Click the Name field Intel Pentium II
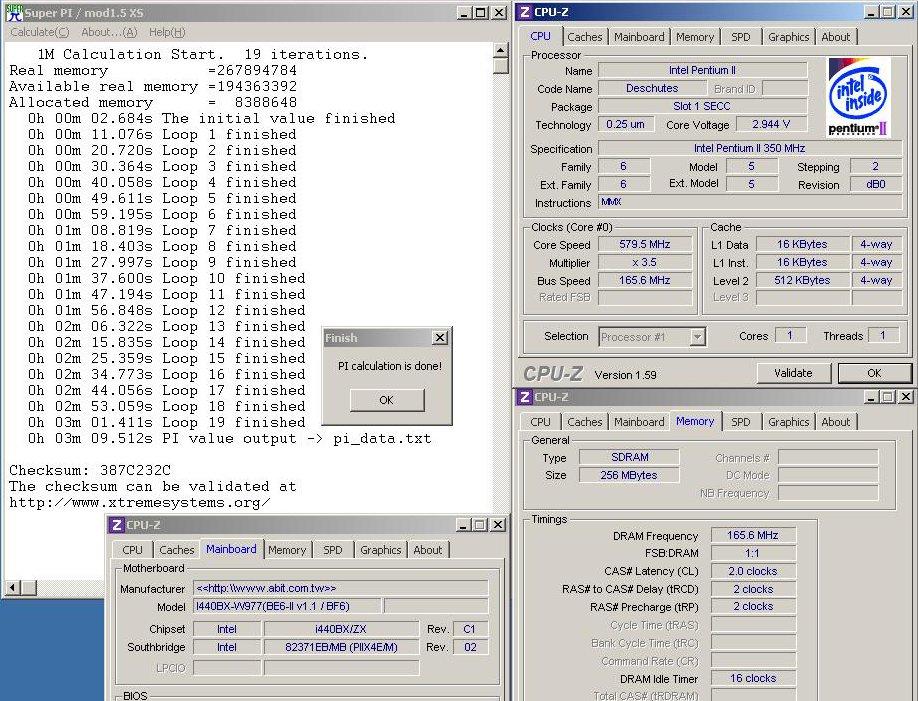918x701 pixels. pyautogui.click(x=702, y=70)
